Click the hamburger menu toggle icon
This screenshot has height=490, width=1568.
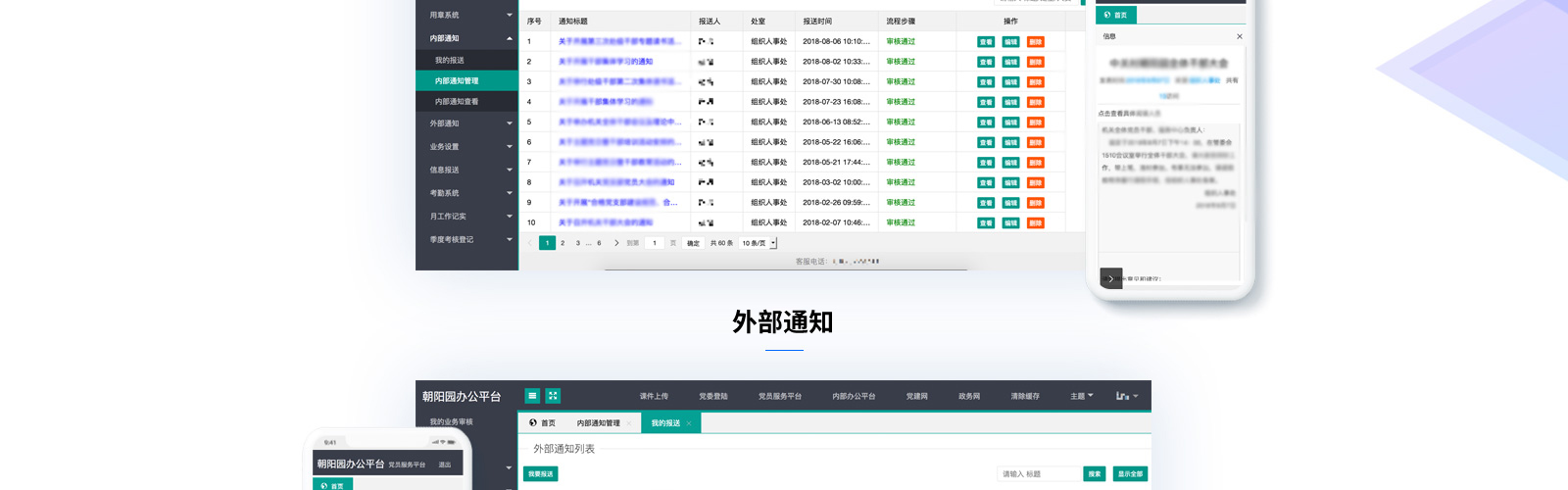coord(532,396)
